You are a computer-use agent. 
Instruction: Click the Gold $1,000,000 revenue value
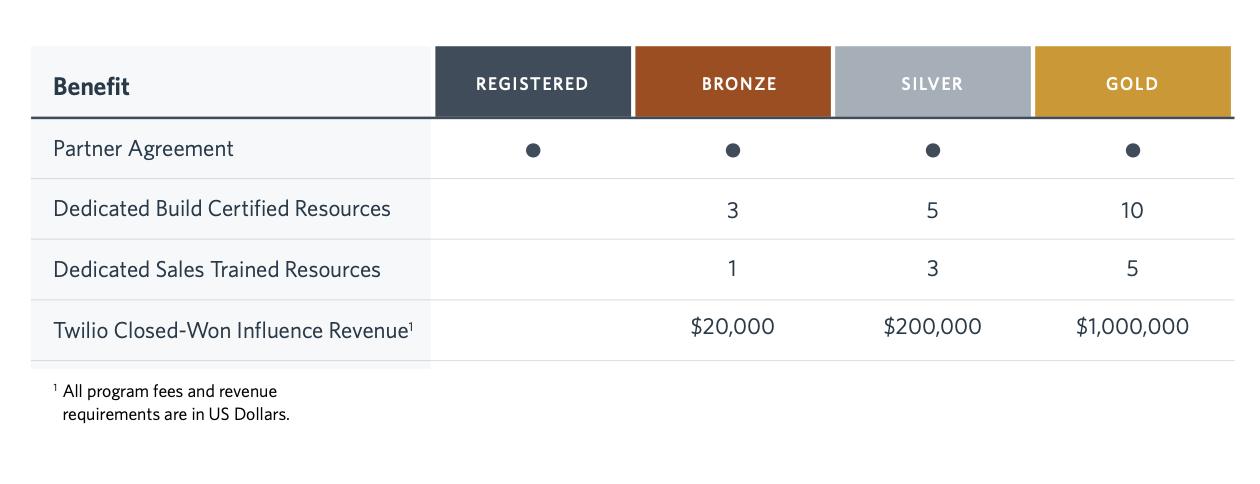pos(1133,327)
